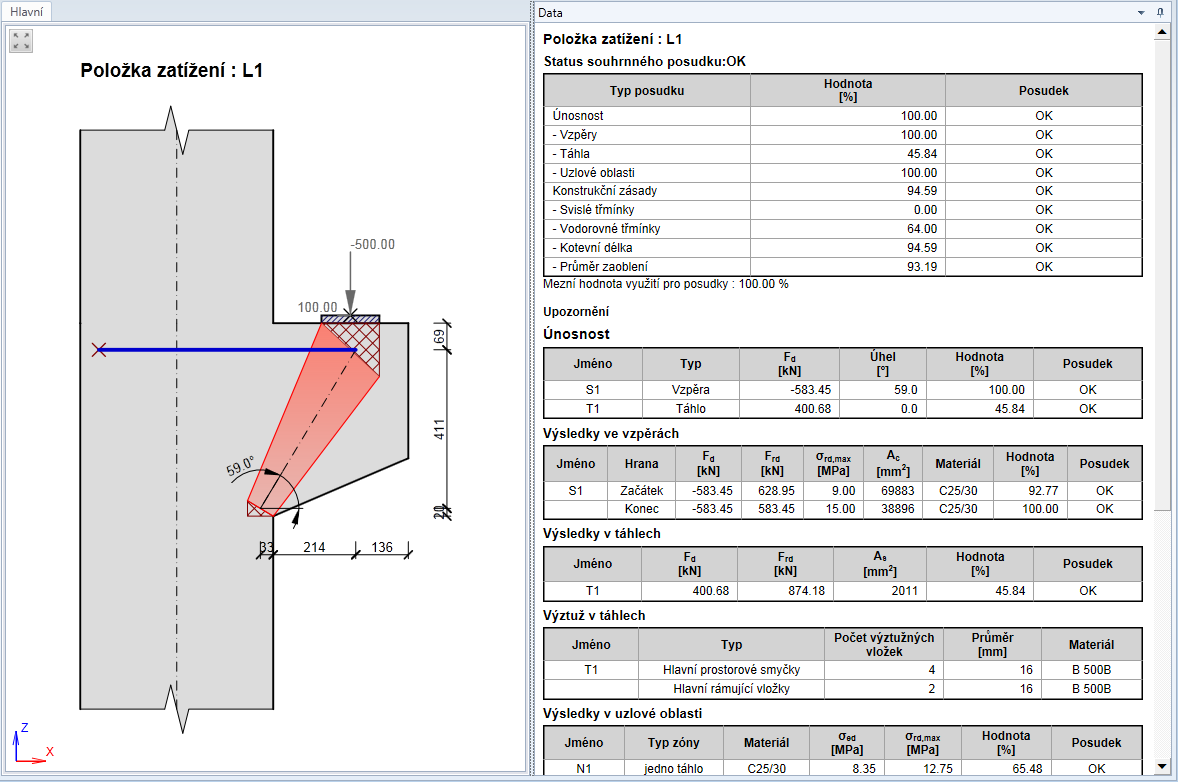
Task: Click the Hrana column header
Action: point(642,463)
